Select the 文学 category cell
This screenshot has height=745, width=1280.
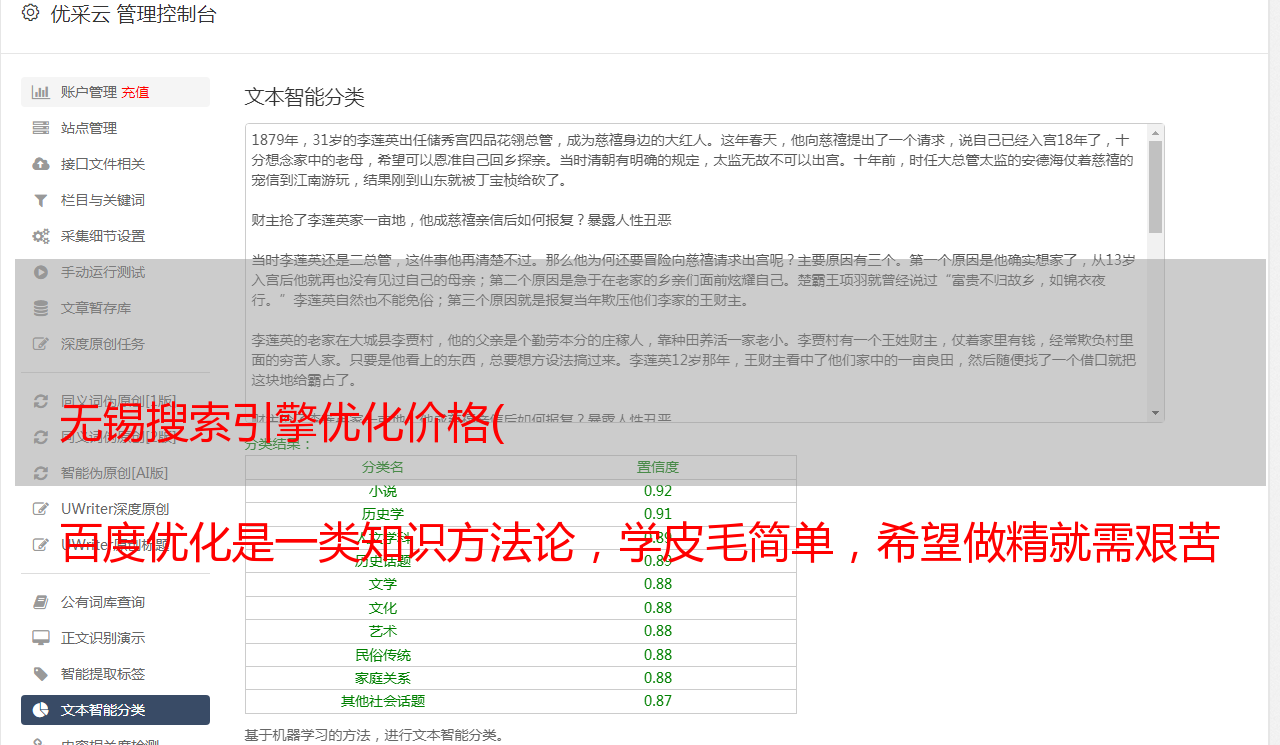pyautogui.click(x=383, y=584)
